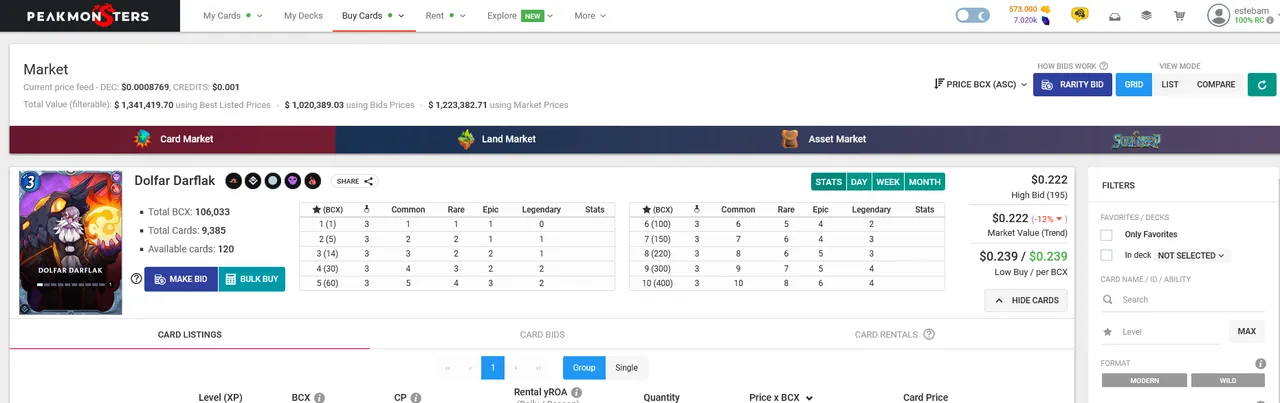Open My Decks in the top menu
Image resolution: width=1280 pixels, height=403 pixels.
[x=302, y=16]
